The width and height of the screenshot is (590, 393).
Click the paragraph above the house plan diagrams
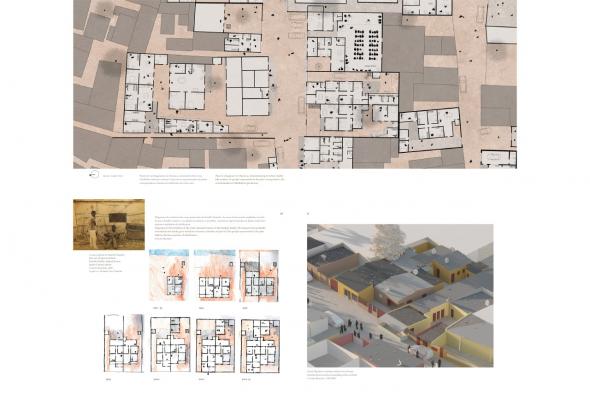[x=210, y=228]
